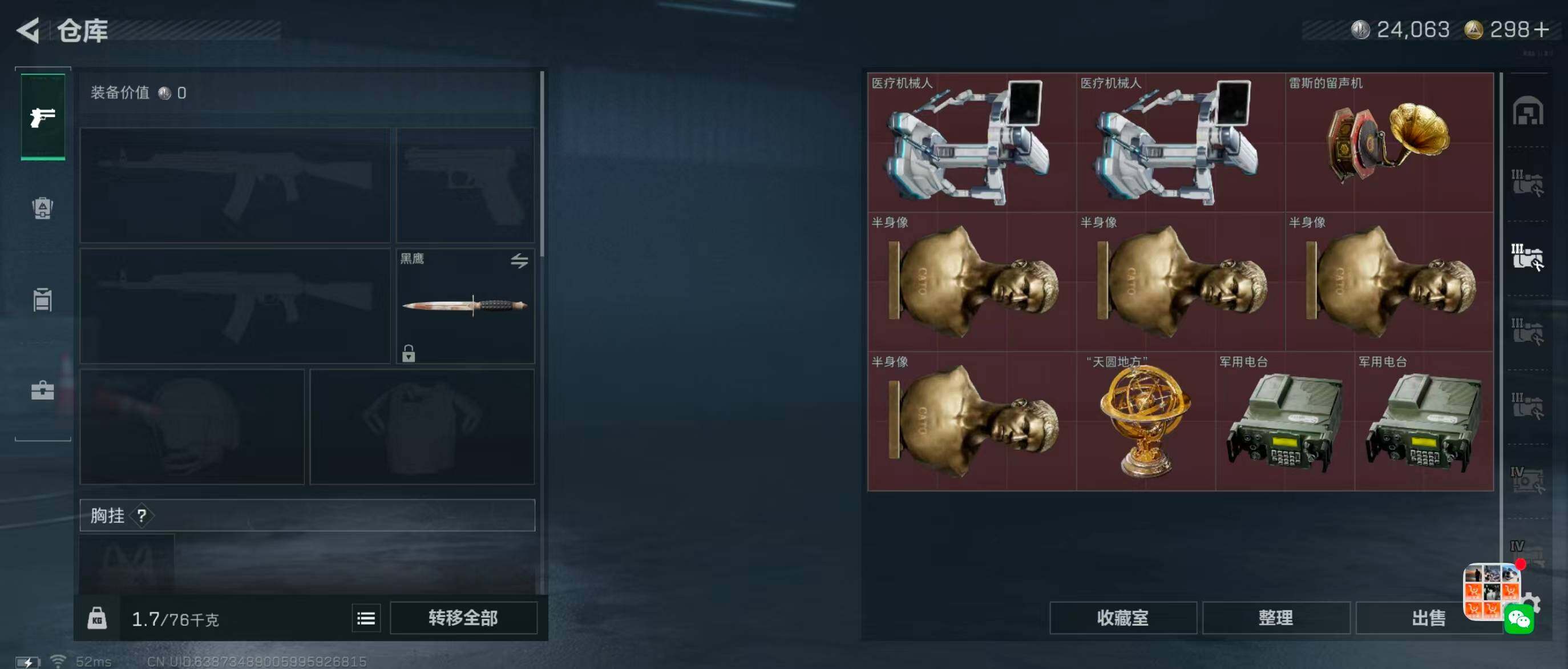Select the 天圆地方 golden globe item
The image size is (1568, 669).
tap(1146, 421)
